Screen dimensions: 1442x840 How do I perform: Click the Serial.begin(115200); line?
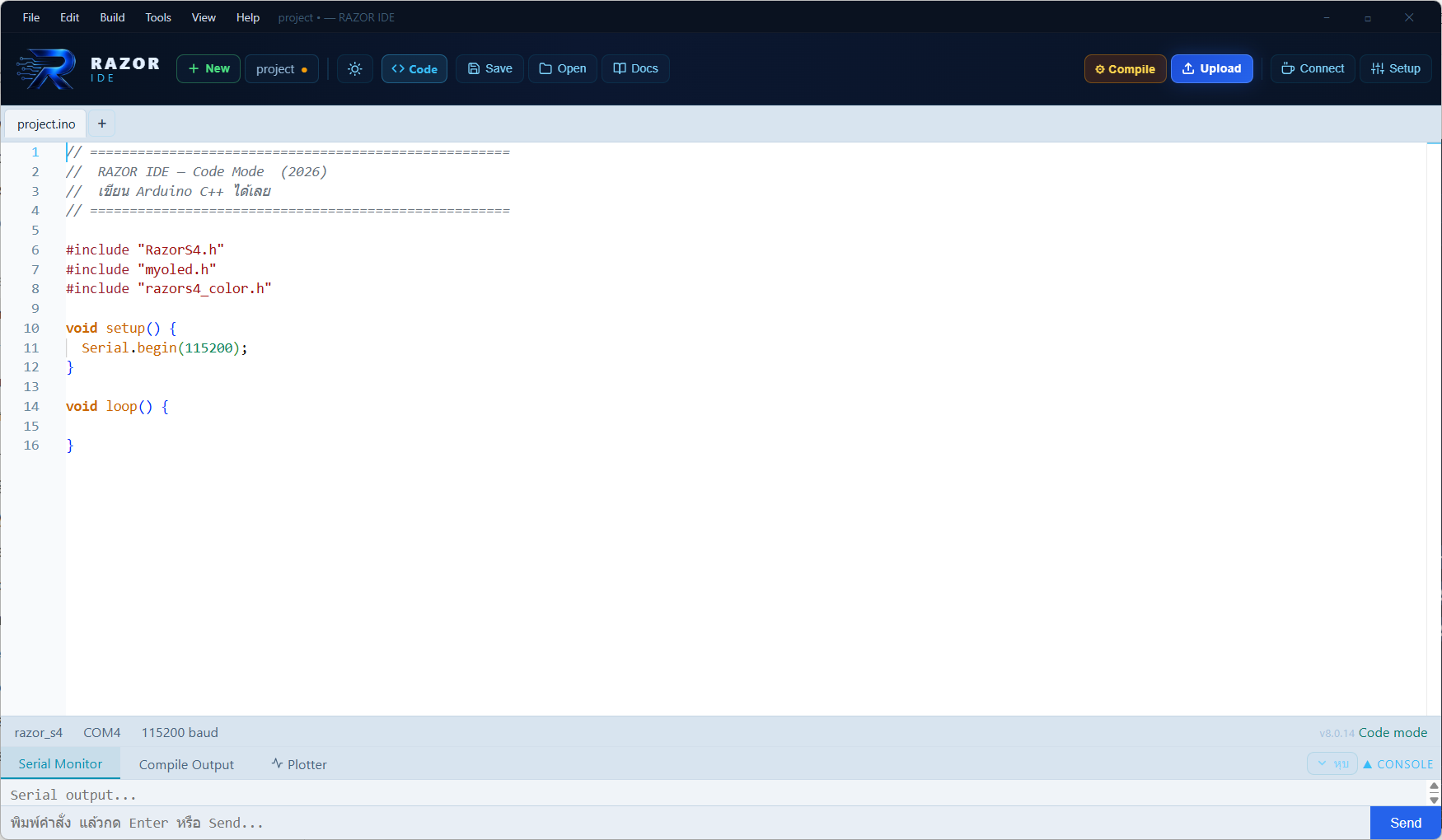point(165,348)
